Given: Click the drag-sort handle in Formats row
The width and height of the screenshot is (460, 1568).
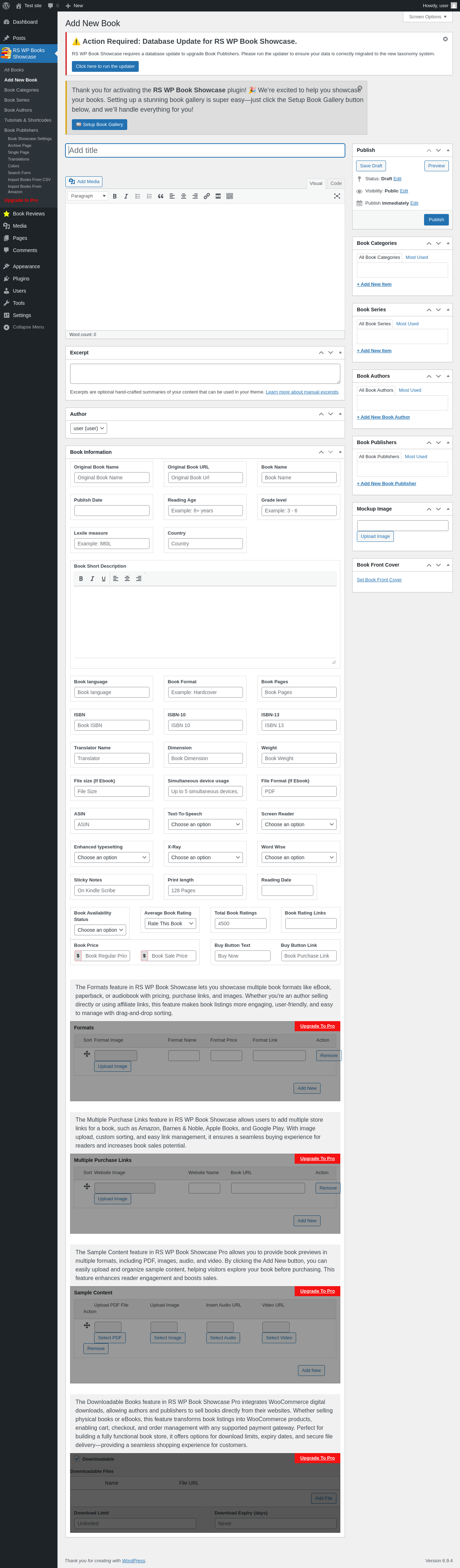Looking at the screenshot, I should click(x=87, y=1054).
